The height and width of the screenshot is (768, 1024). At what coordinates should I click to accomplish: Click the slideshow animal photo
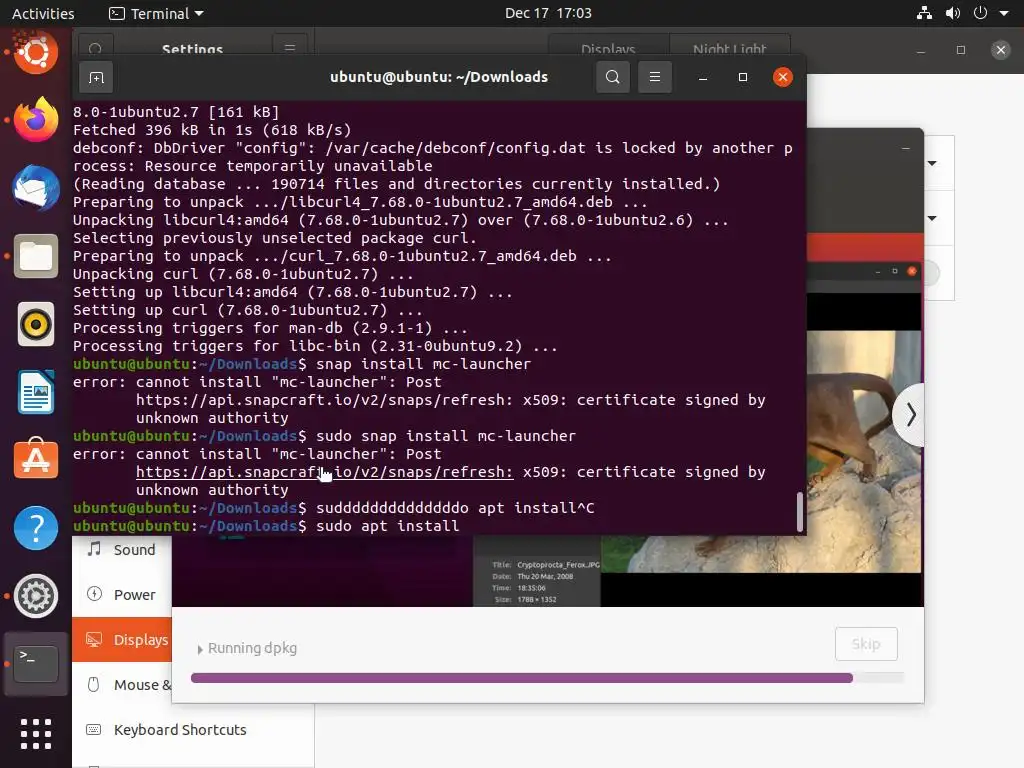(761, 451)
